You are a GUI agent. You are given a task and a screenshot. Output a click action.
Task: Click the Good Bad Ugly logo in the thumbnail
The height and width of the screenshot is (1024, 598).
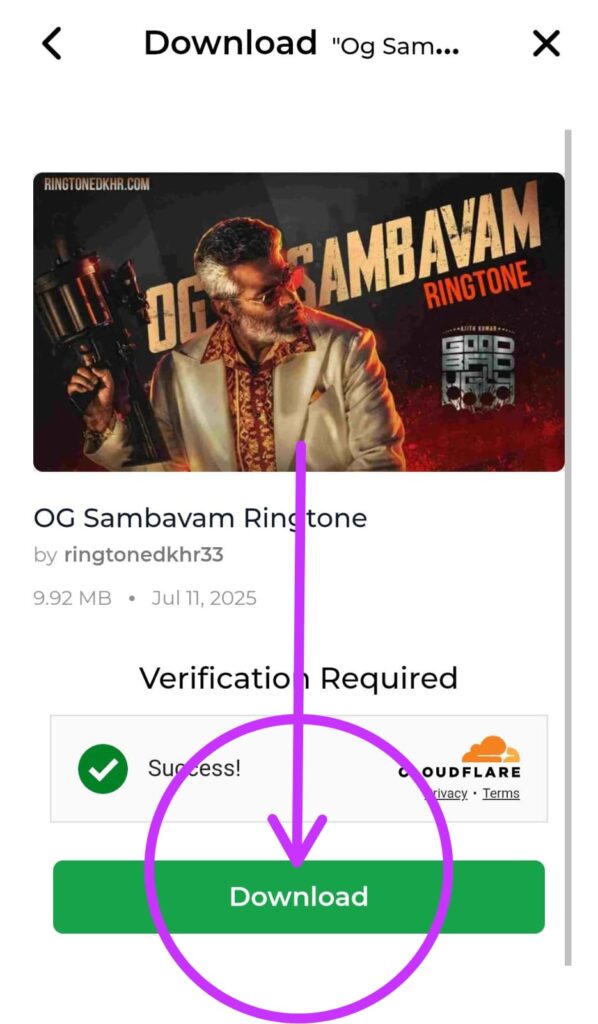tap(478, 366)
